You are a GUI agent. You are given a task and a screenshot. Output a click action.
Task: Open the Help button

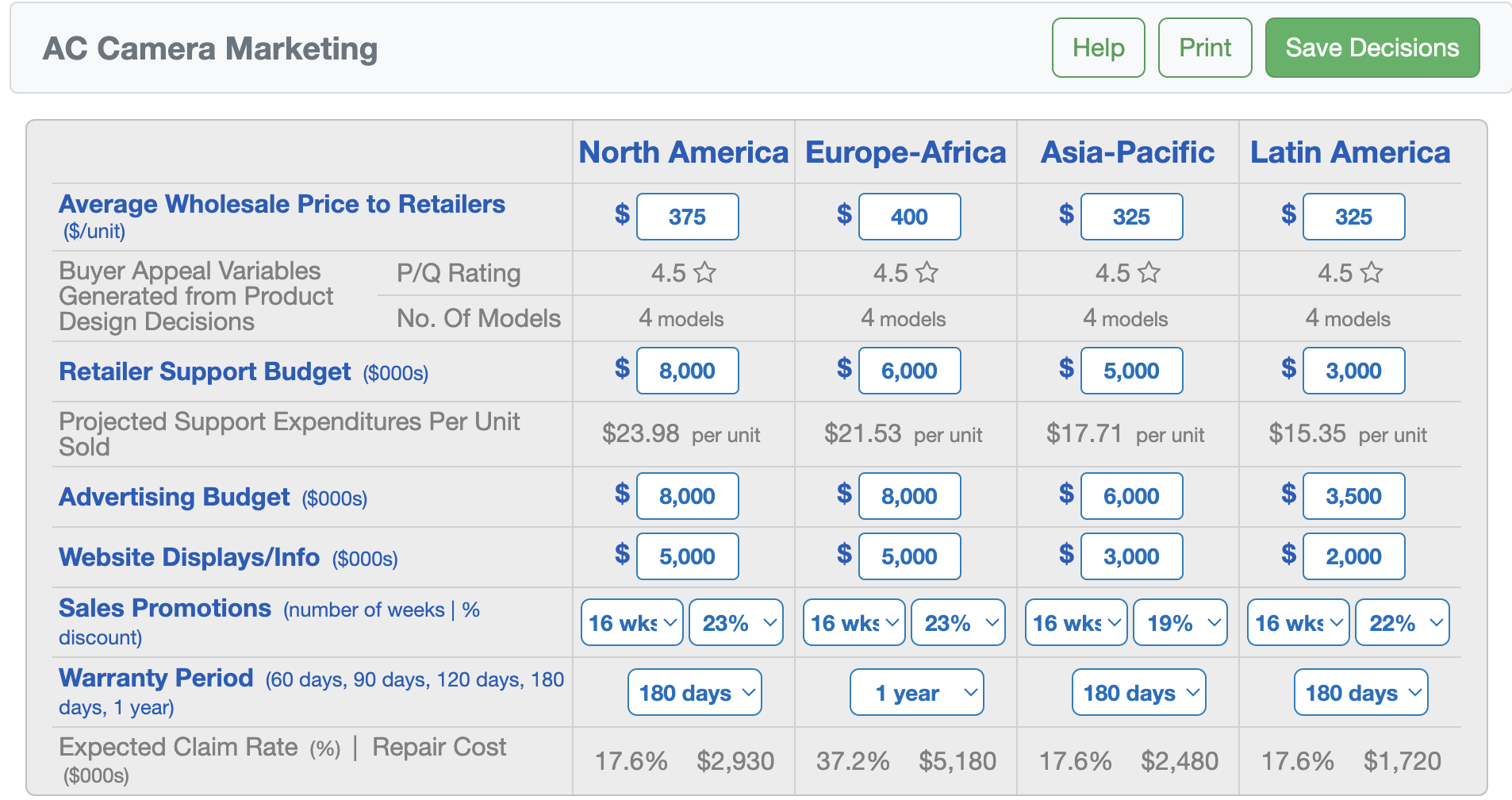1098,48
